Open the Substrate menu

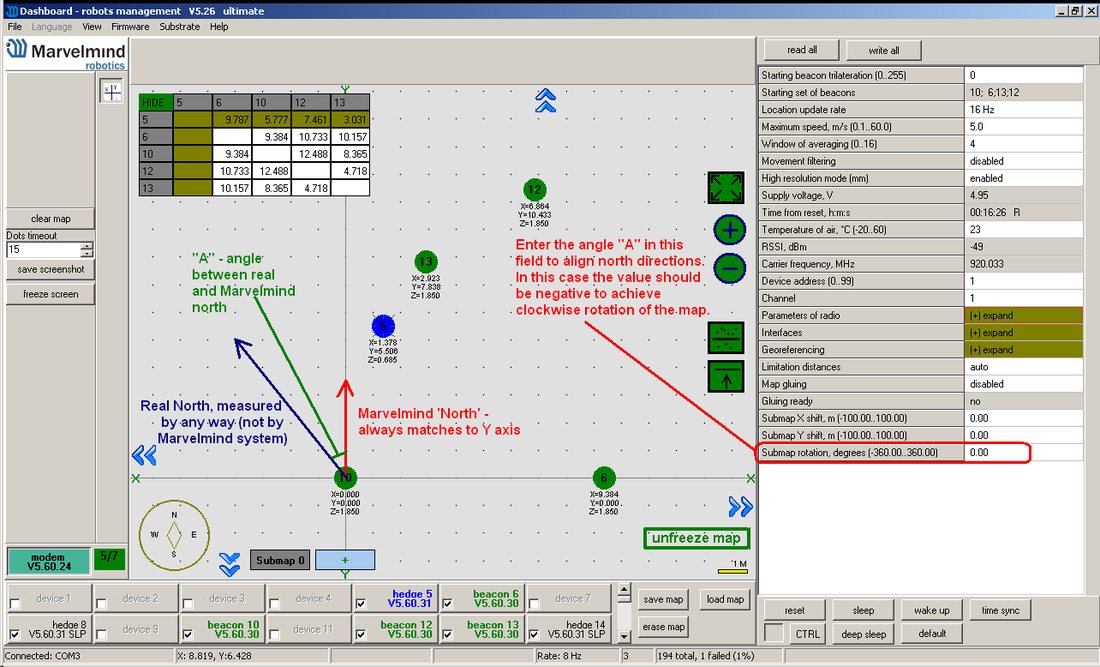[180, 27]
